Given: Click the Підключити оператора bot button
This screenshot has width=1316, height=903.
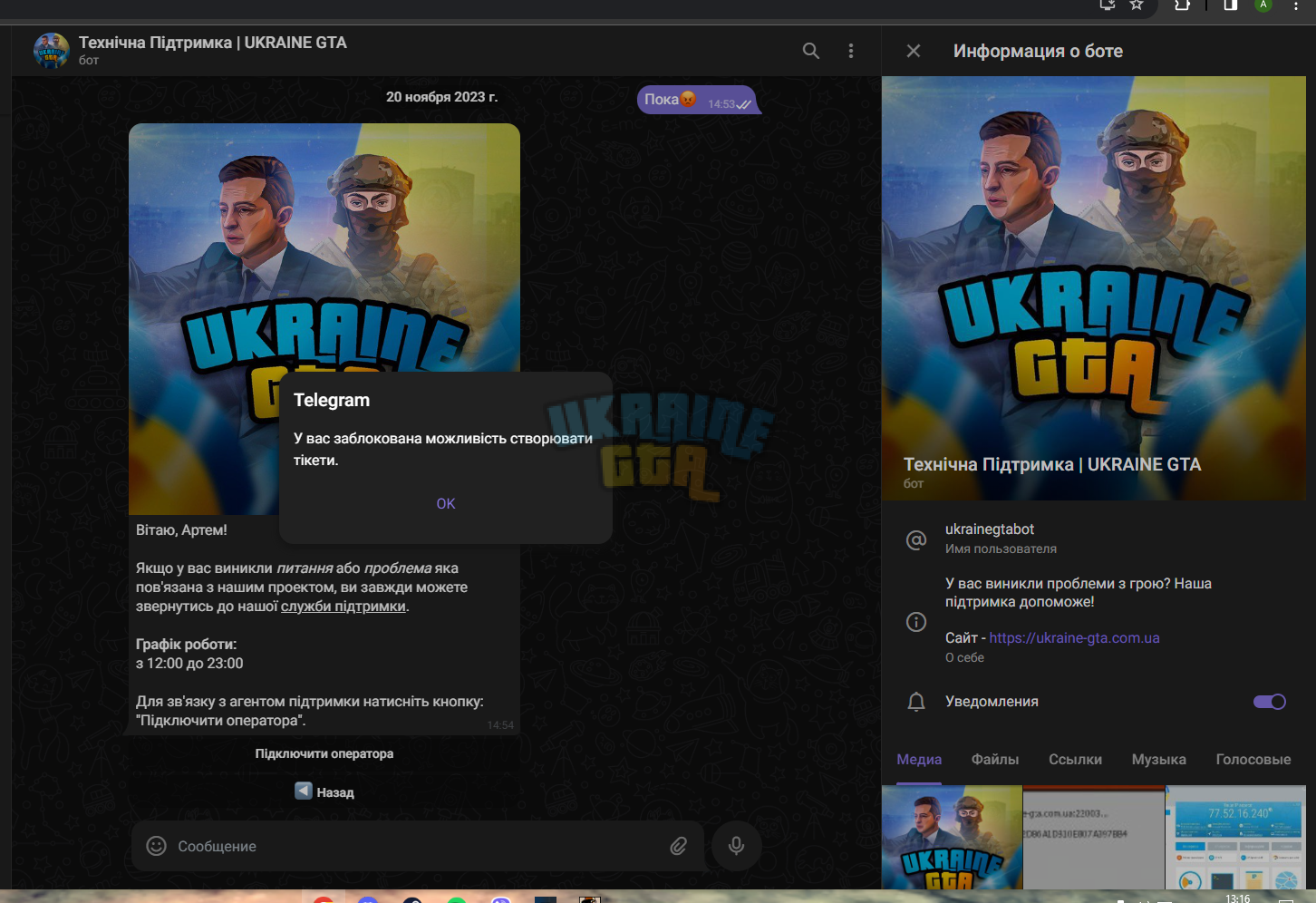Looking at the screenshot, I should click(324, 754).
